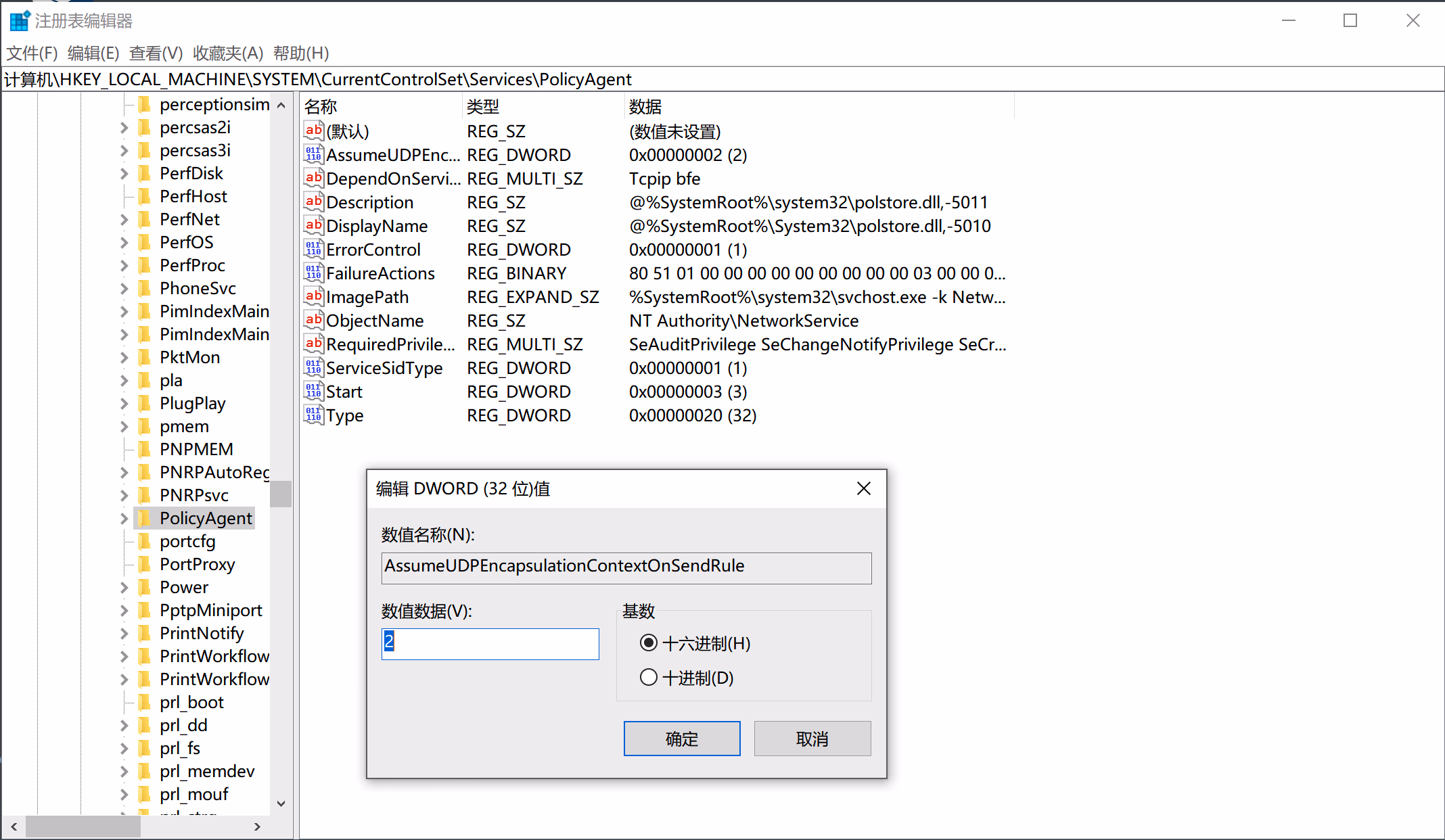Click the DWORD icon beside ErrorControl
Screen dimensions: 1445x840
click(x=313, y=250)
